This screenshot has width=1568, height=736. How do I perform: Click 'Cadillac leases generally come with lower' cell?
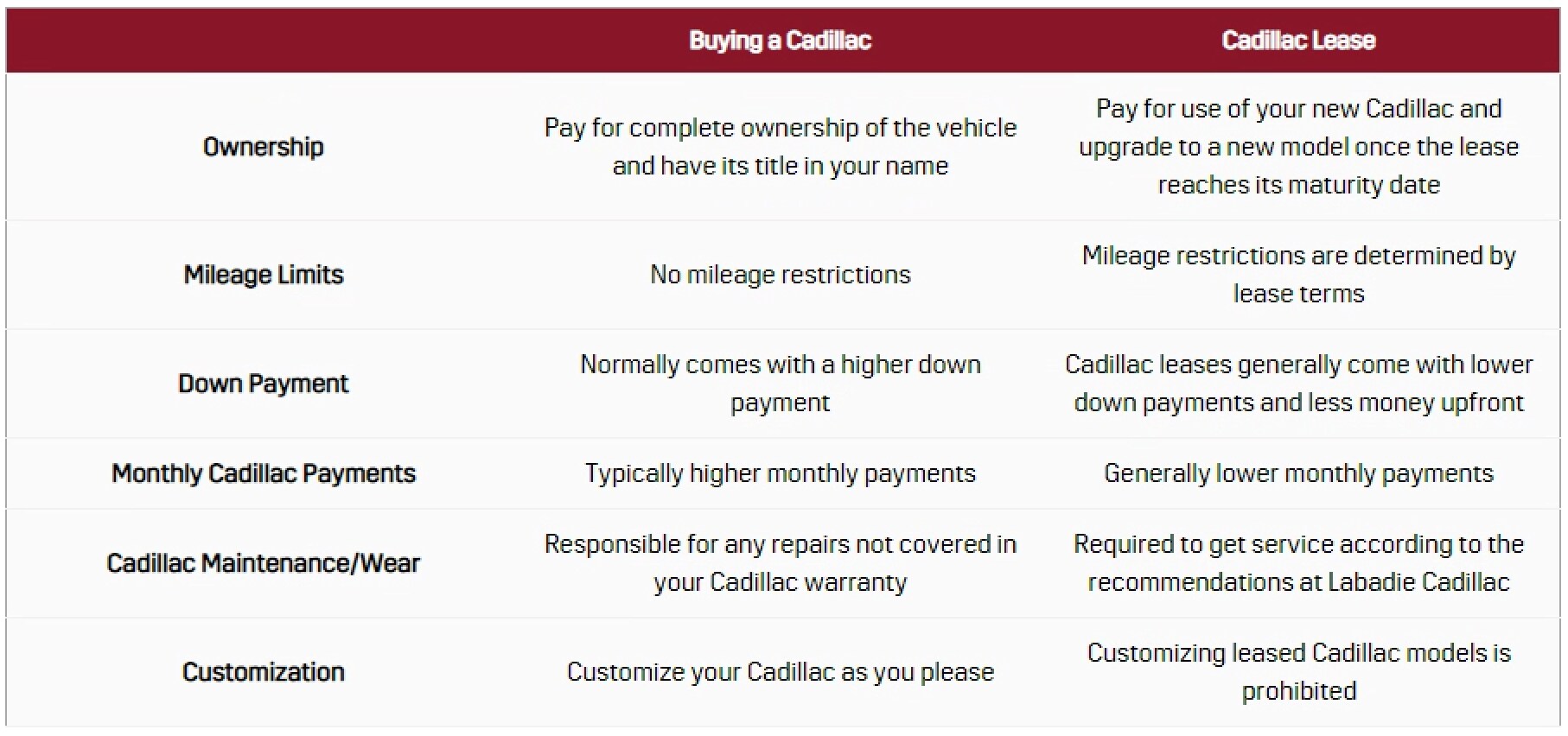point(1298,384)
